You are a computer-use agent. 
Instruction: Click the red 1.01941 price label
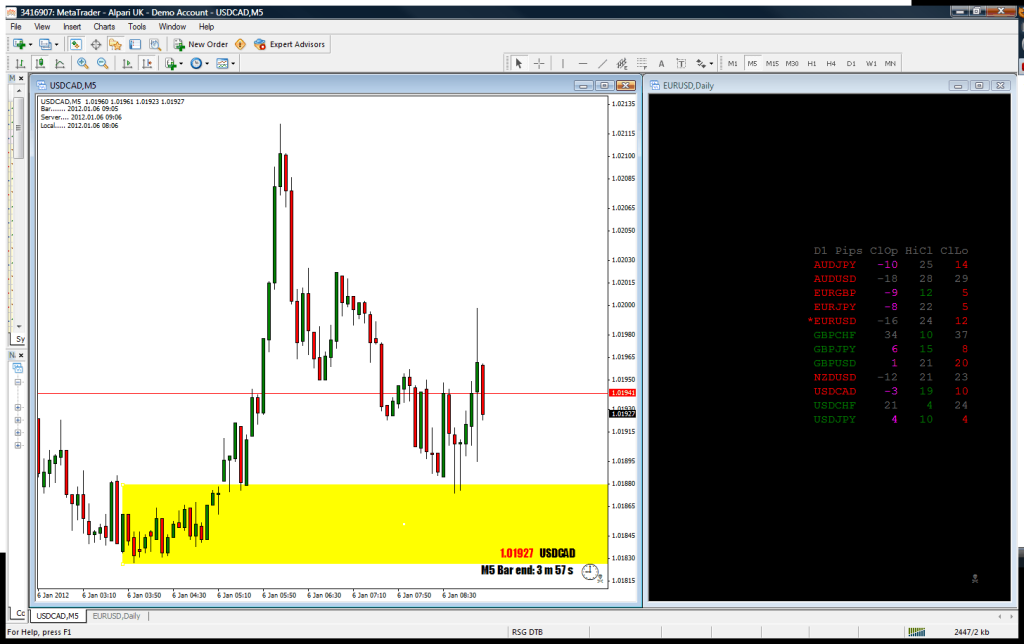(622, 393)
